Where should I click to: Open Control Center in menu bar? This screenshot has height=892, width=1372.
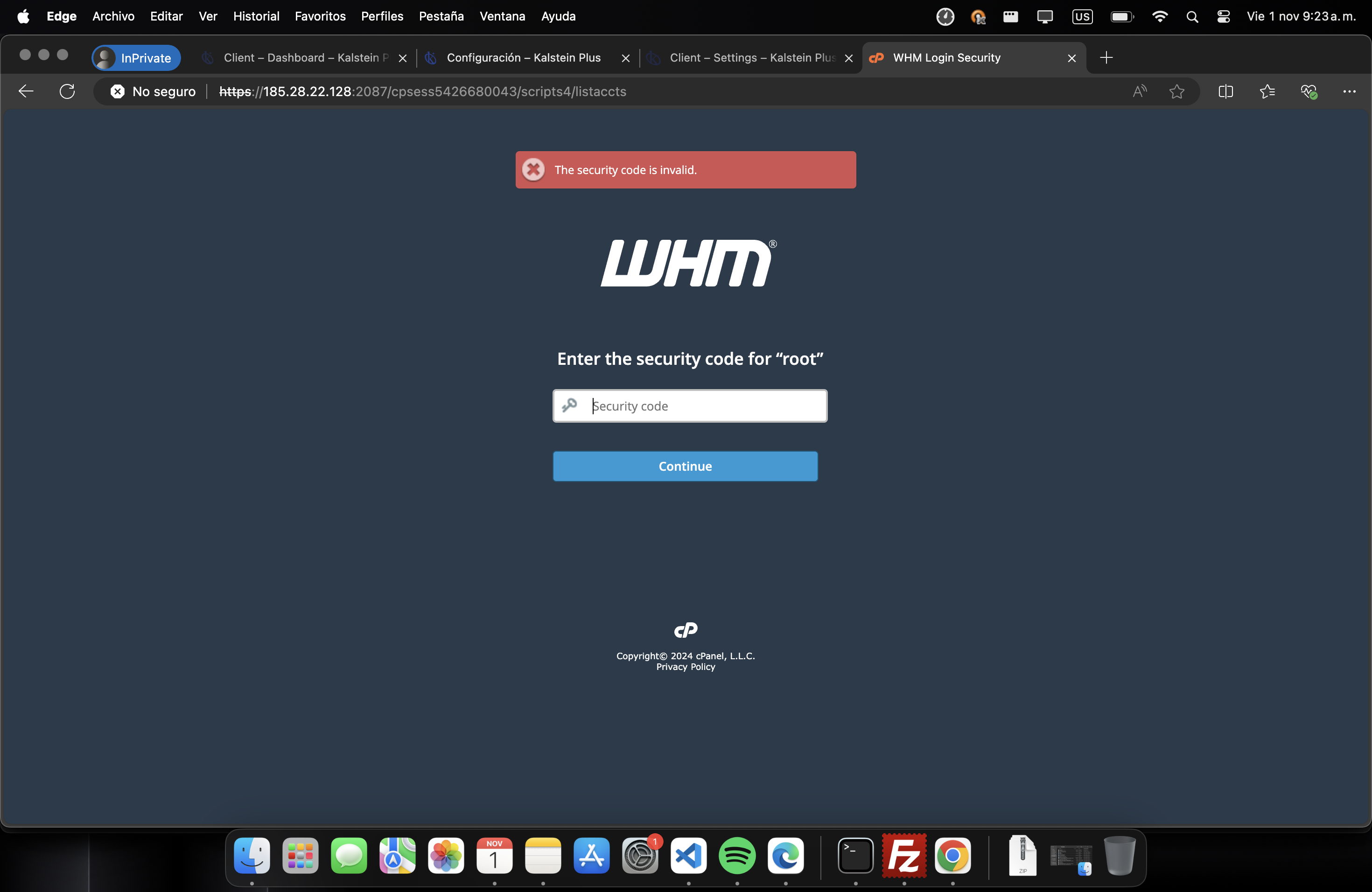(x=1223, y=17)
